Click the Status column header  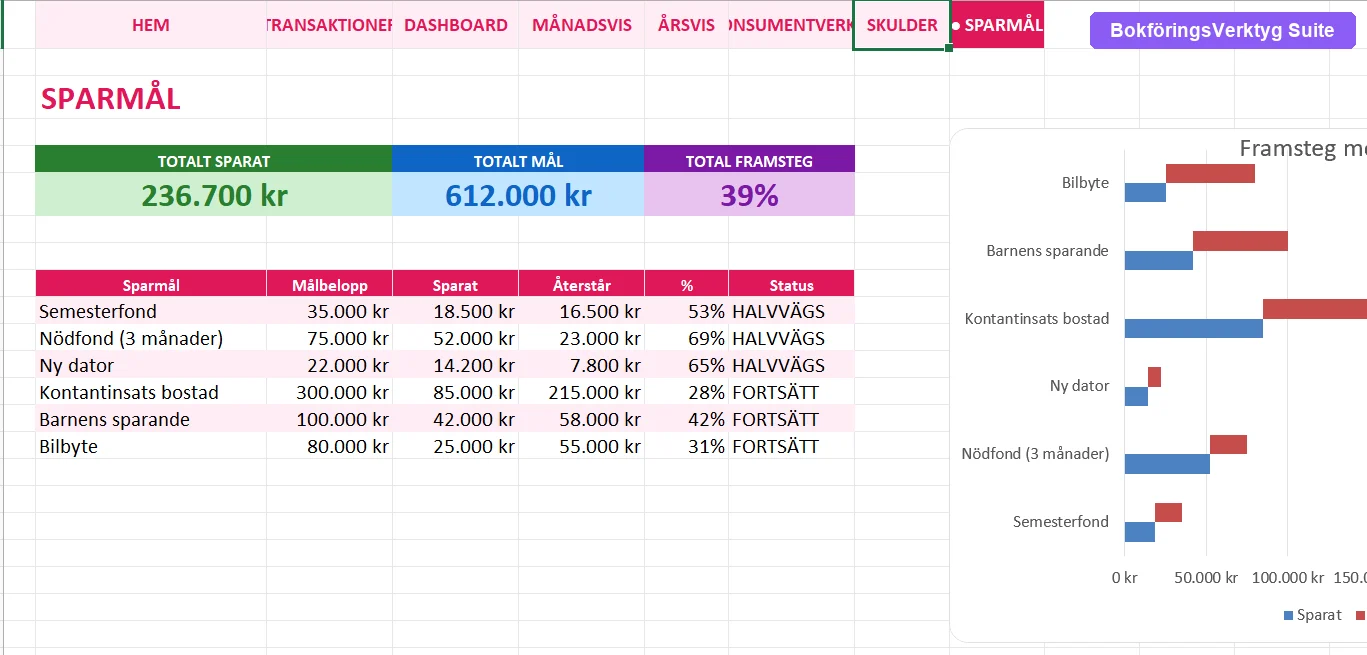(791, 285)
